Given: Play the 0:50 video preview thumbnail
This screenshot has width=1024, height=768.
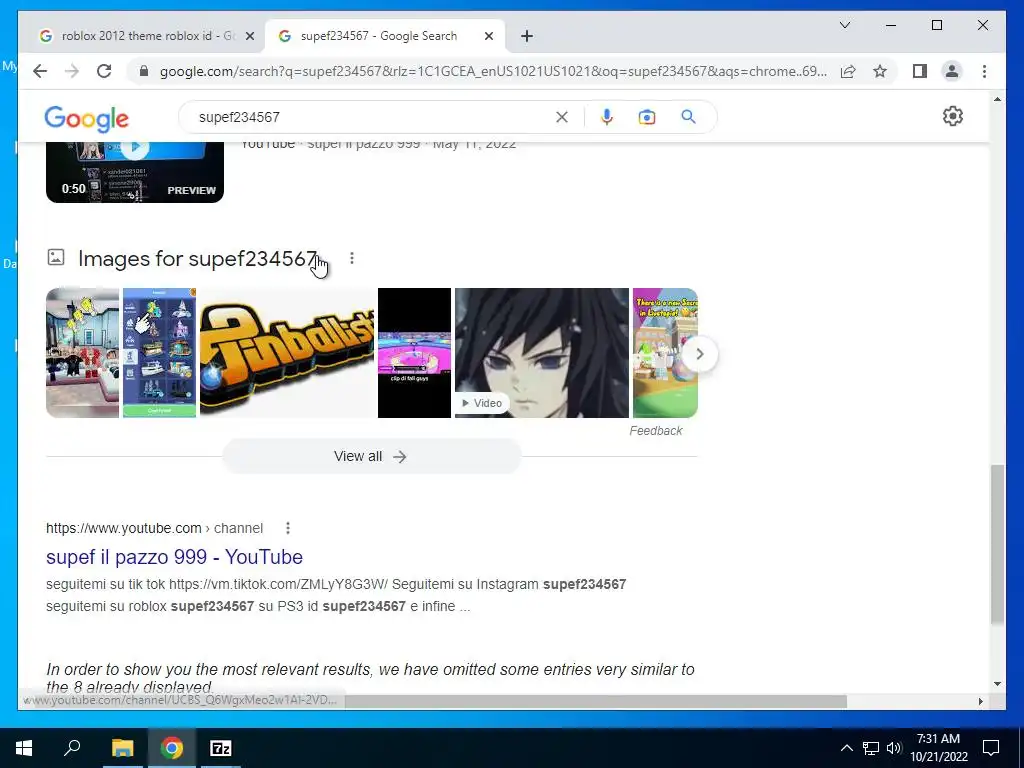Looking at the screenshot, I should click(135, 172).
